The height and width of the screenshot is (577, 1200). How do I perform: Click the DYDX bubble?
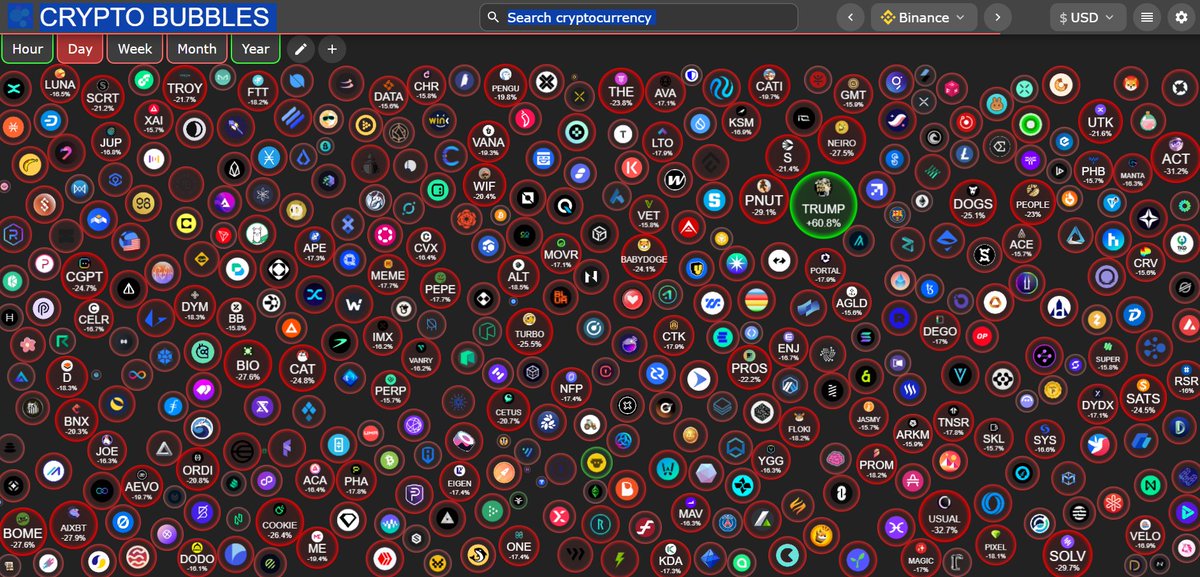(1098, 404)
